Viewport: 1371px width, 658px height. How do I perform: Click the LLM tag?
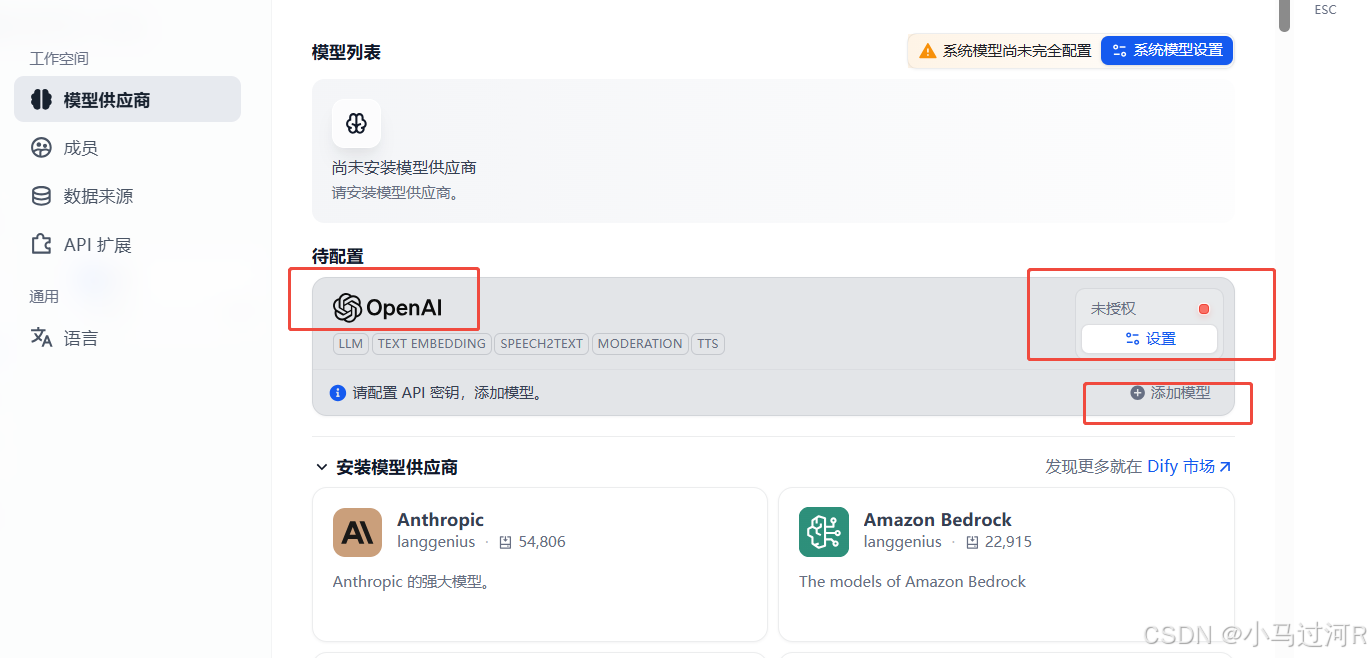coord(351,343)
